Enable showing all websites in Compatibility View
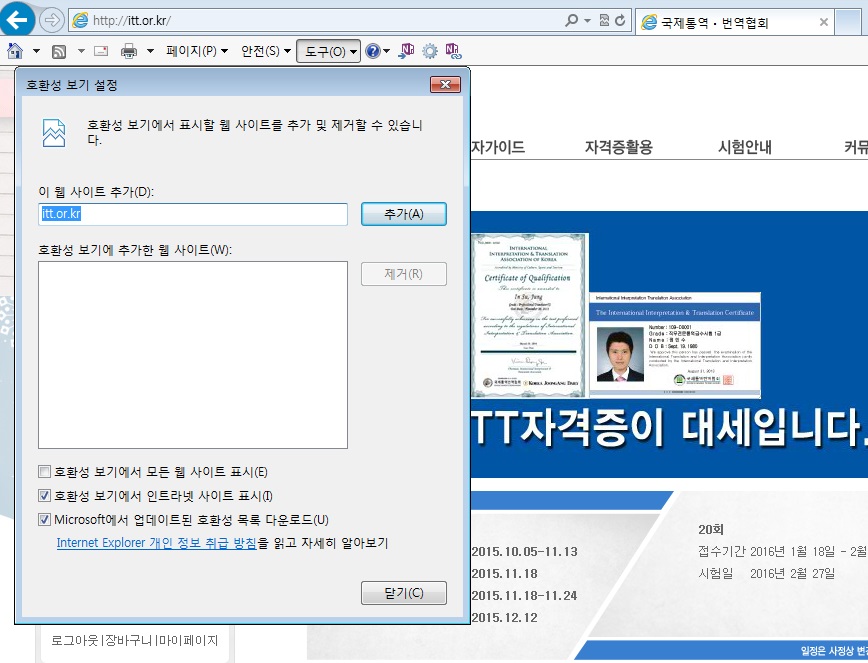The image size is (868, 663). tap(44, 472)
